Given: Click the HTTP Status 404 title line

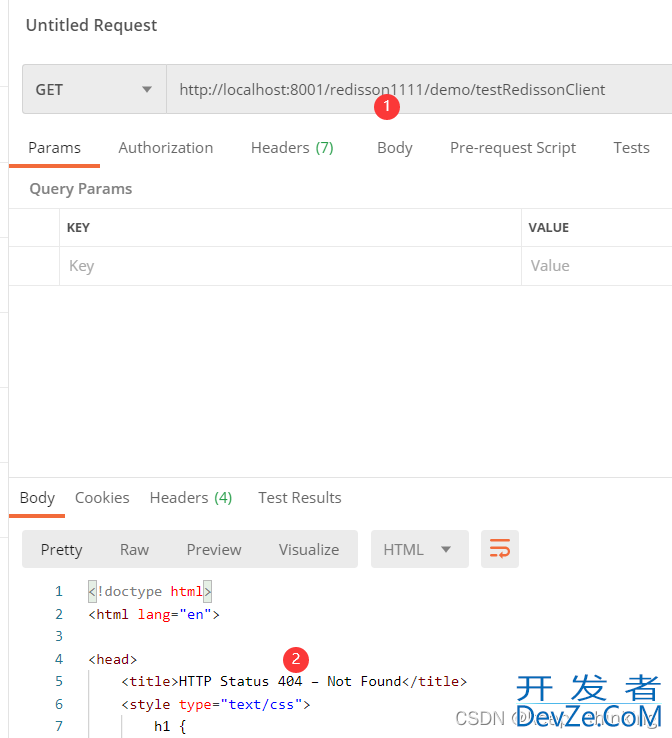Looking at the screenshot, I should pyautogui.click(x=294, y=681).
